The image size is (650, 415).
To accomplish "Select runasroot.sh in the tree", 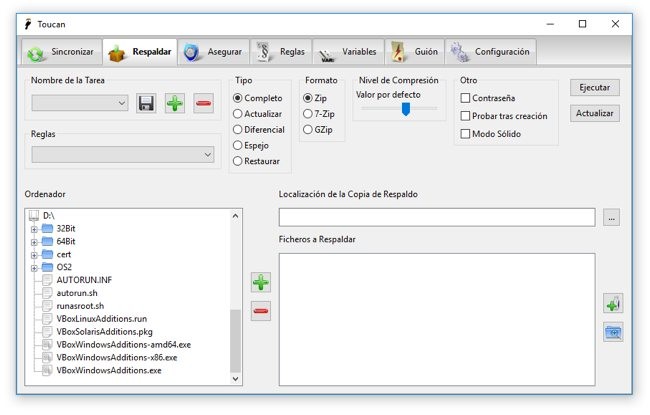I will [80, 306].
